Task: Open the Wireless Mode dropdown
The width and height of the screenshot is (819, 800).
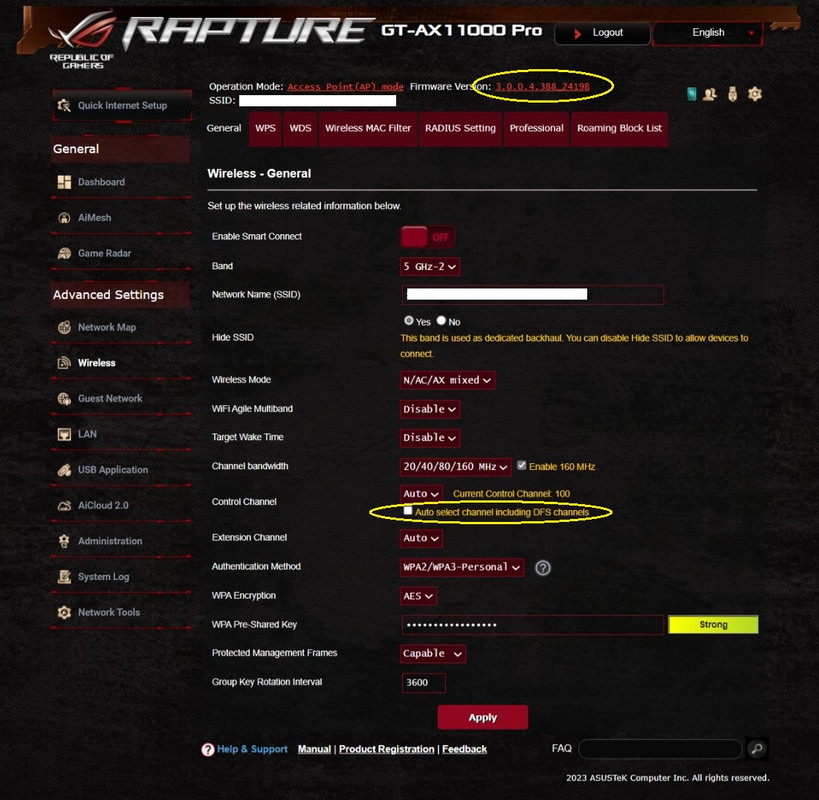Action: pos(447,380)
